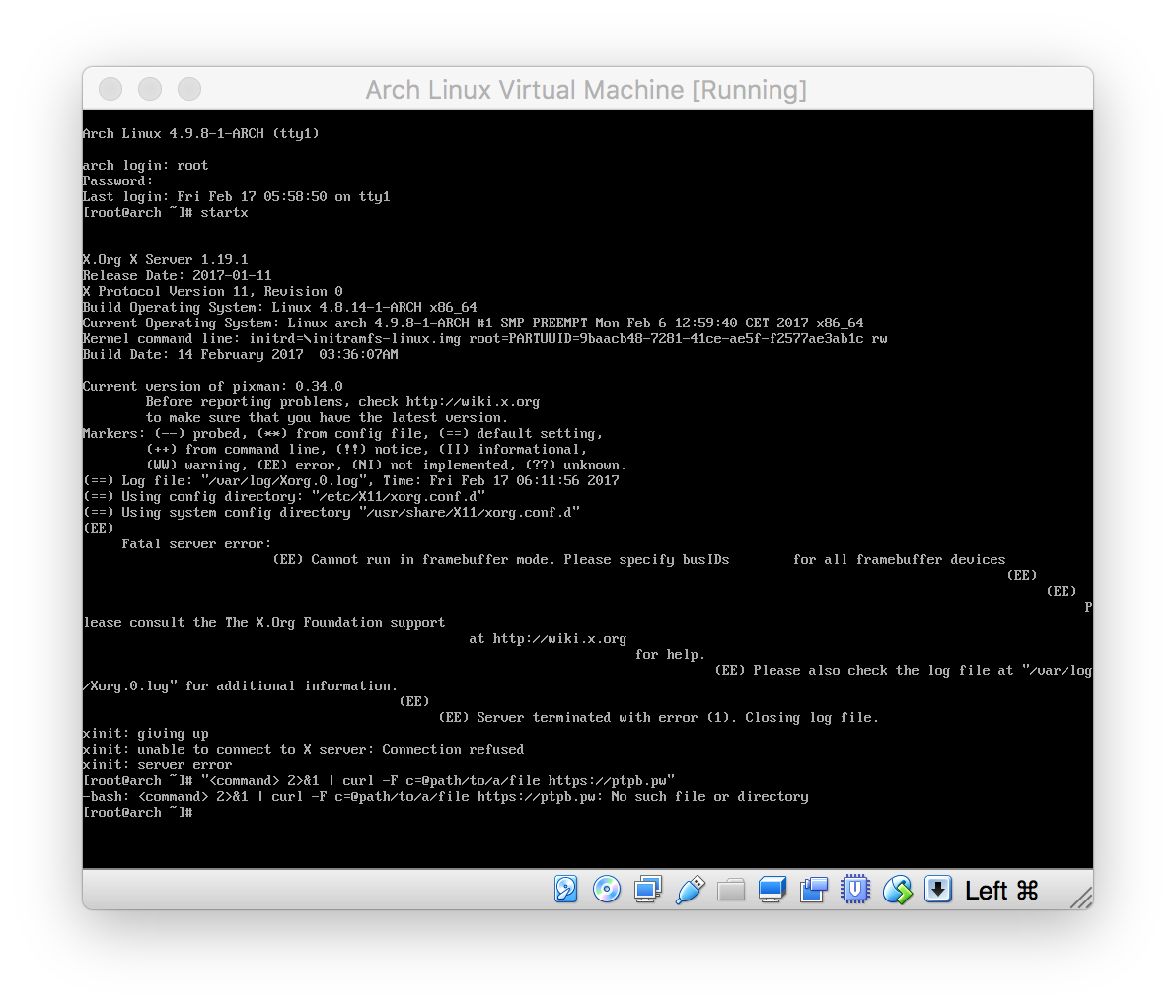This screenshot has height=1008, width=1176.
Task: Click the "xinit: server error" line
Action: tap(158, 765)
